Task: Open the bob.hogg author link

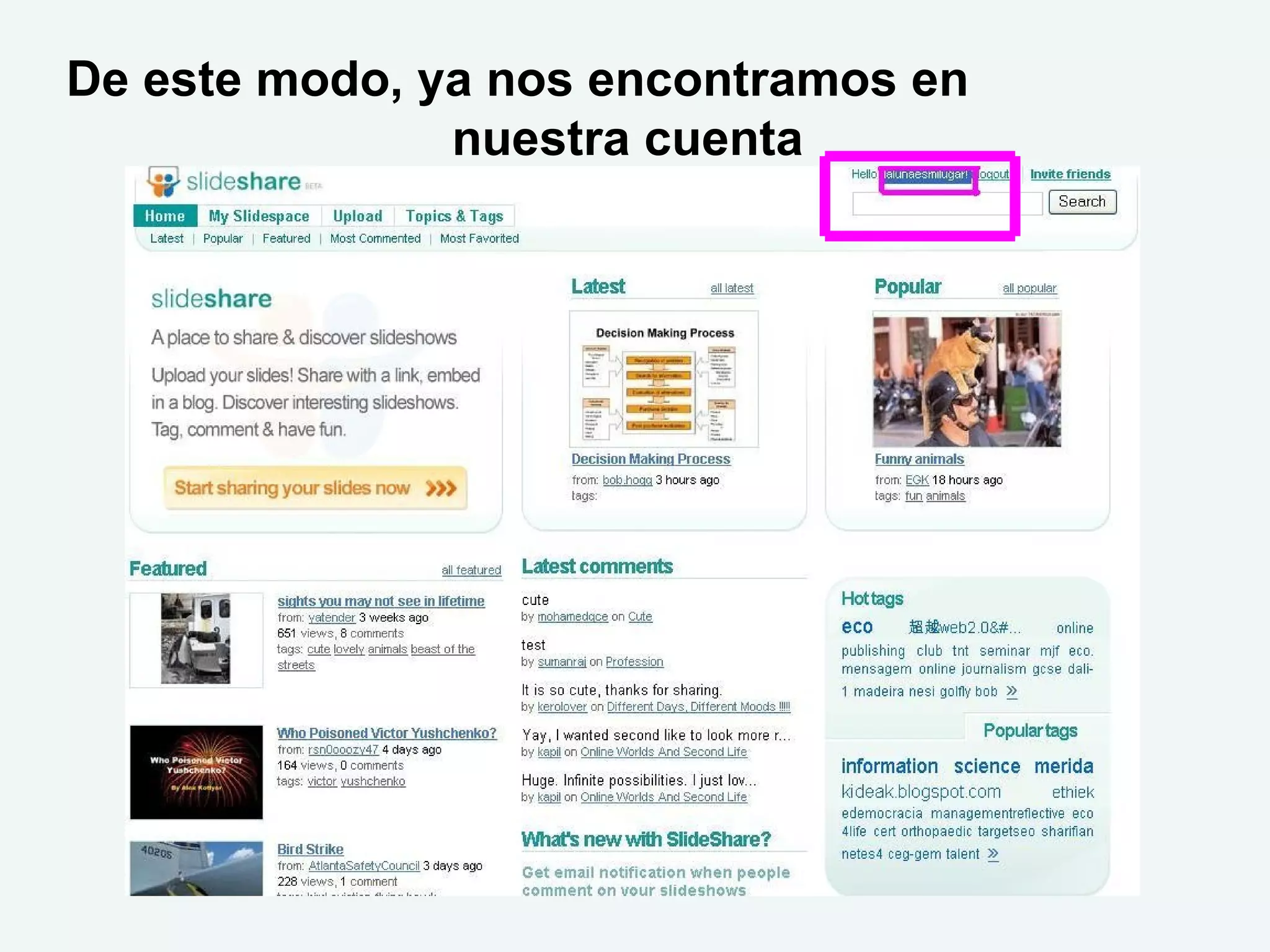Action: pos(627,480)
